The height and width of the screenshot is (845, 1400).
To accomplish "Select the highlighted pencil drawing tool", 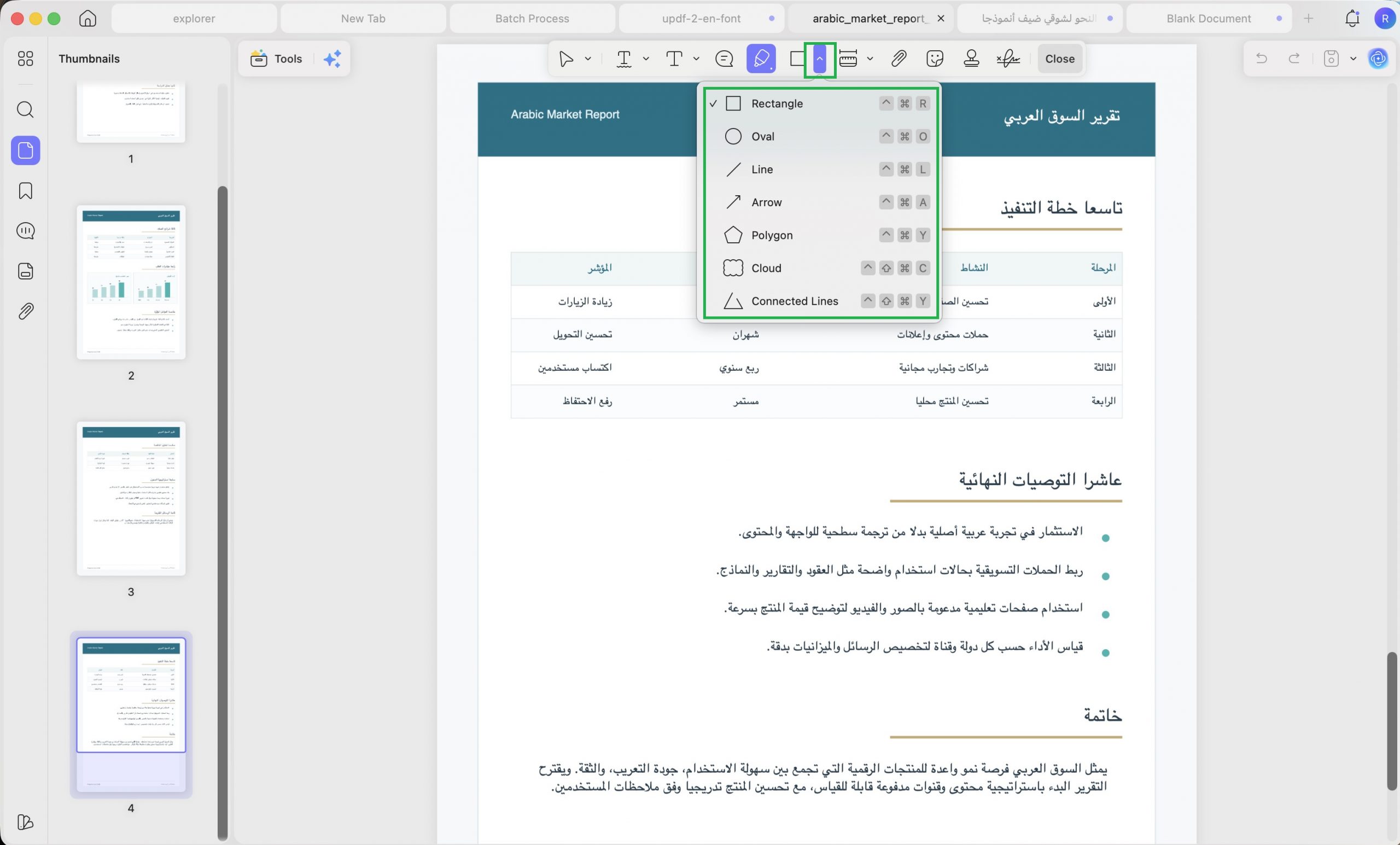I will (761, 59).
